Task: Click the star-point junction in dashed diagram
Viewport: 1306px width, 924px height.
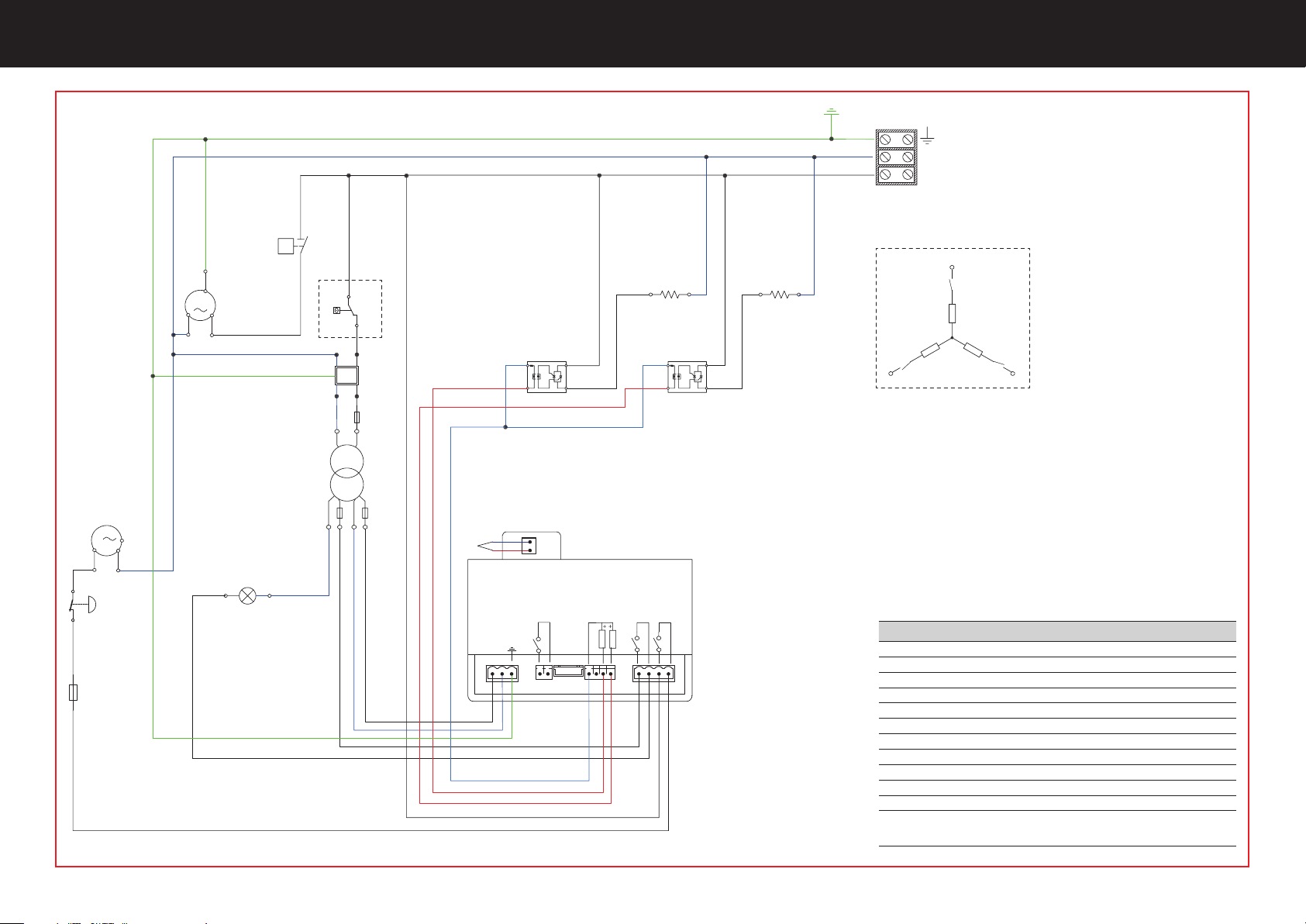Action: point(952,338)
